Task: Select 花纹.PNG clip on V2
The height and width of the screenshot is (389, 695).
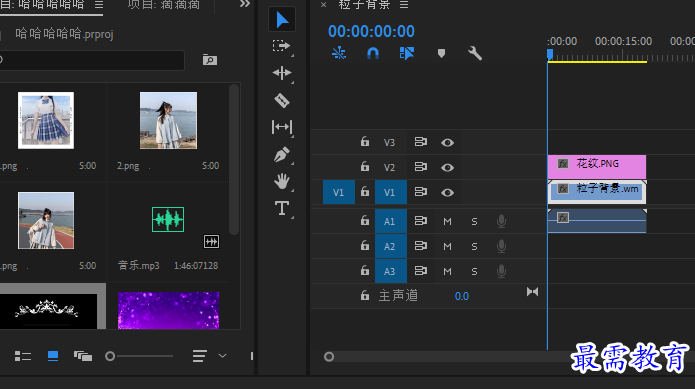Action: click(x=597, y=167)
